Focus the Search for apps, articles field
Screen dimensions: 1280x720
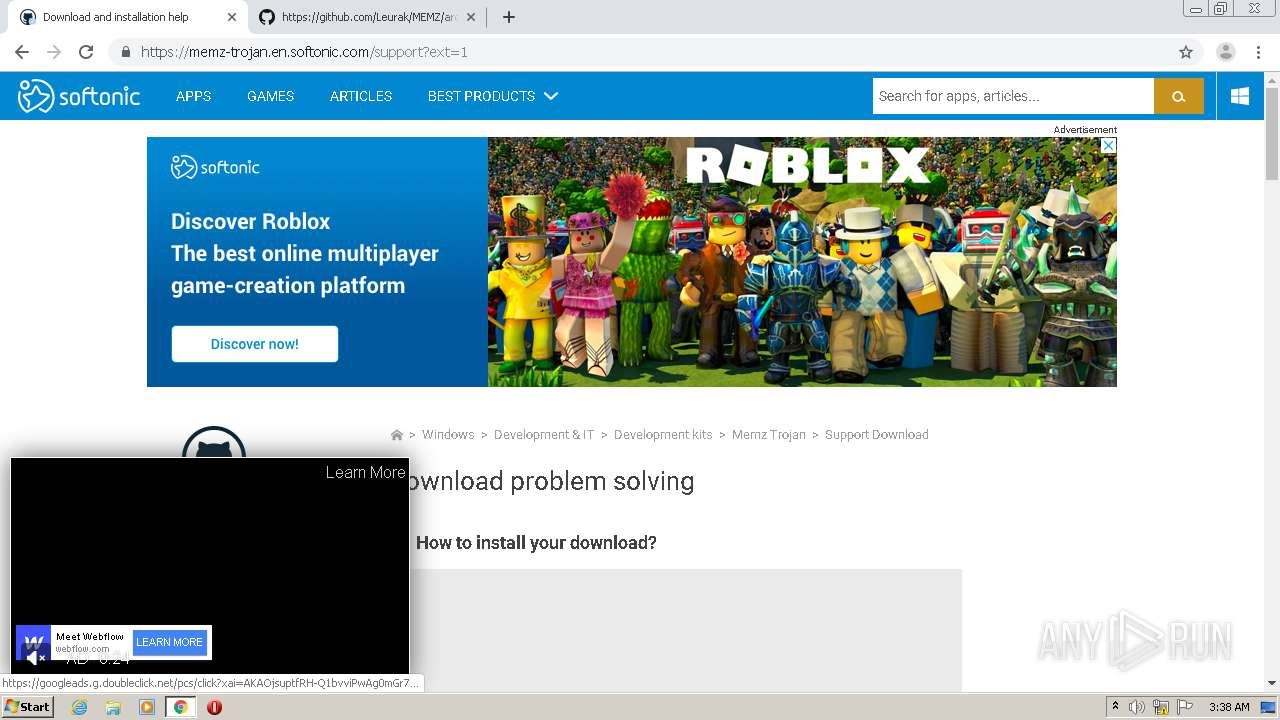[1013, 96]
